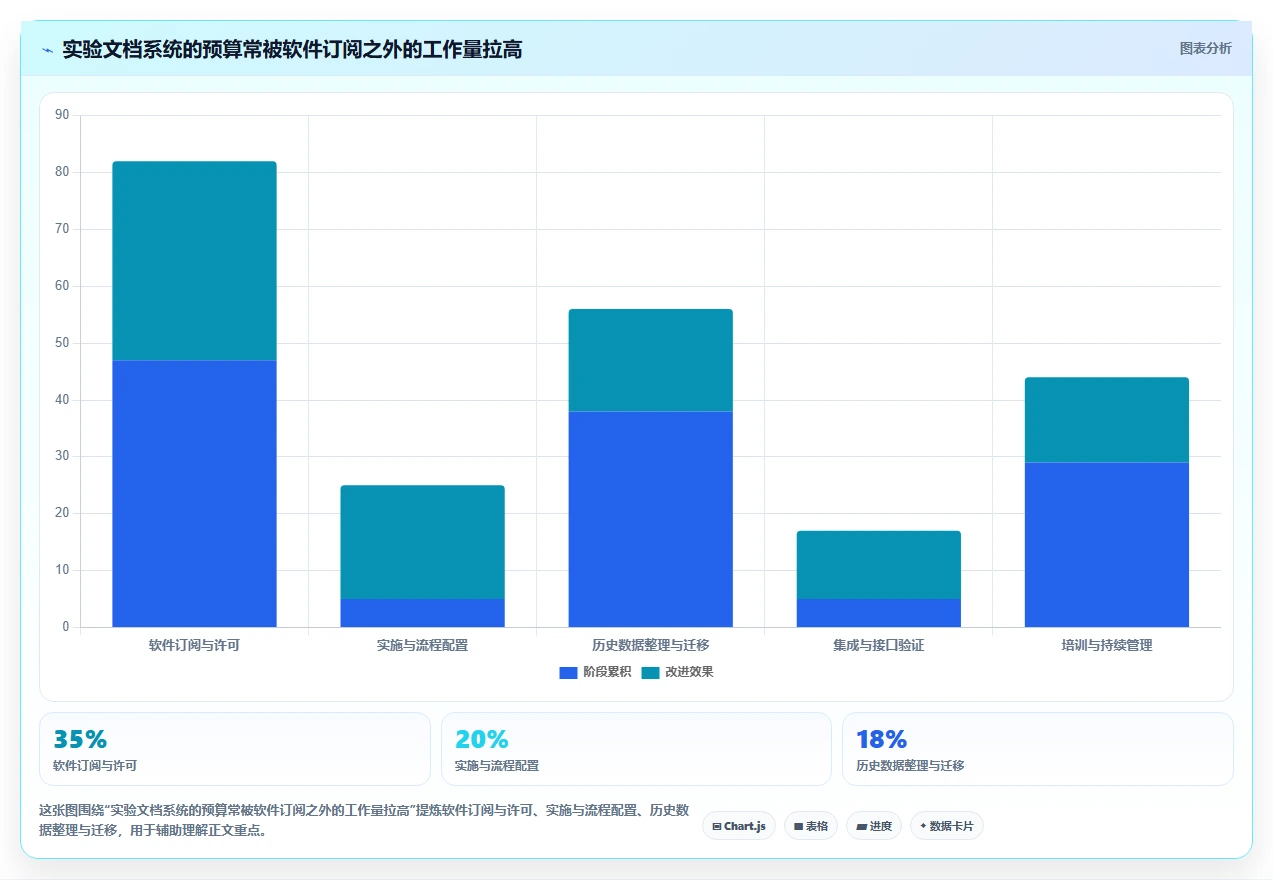Click the blue segment of the 实施与流程配置 bar
Viewport: 1273px width, 880px height.
pos(422,613)
